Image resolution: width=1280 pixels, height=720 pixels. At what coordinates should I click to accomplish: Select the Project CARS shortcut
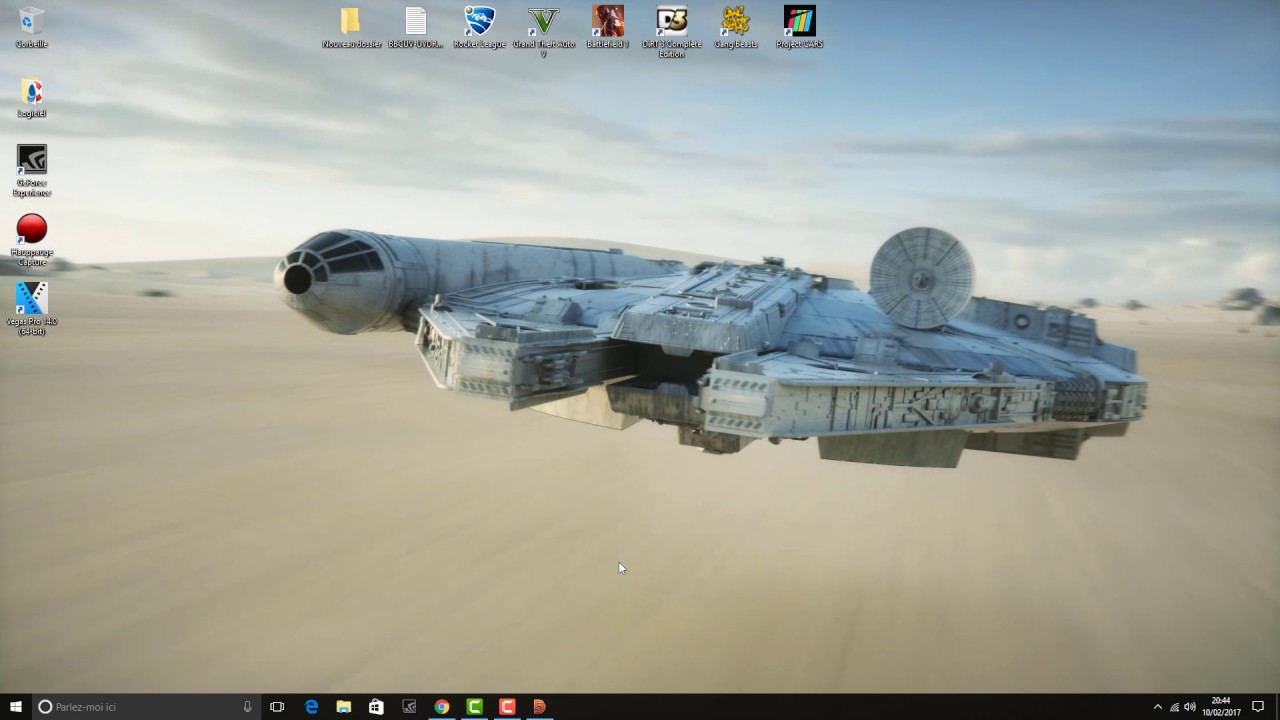[800, 27]
